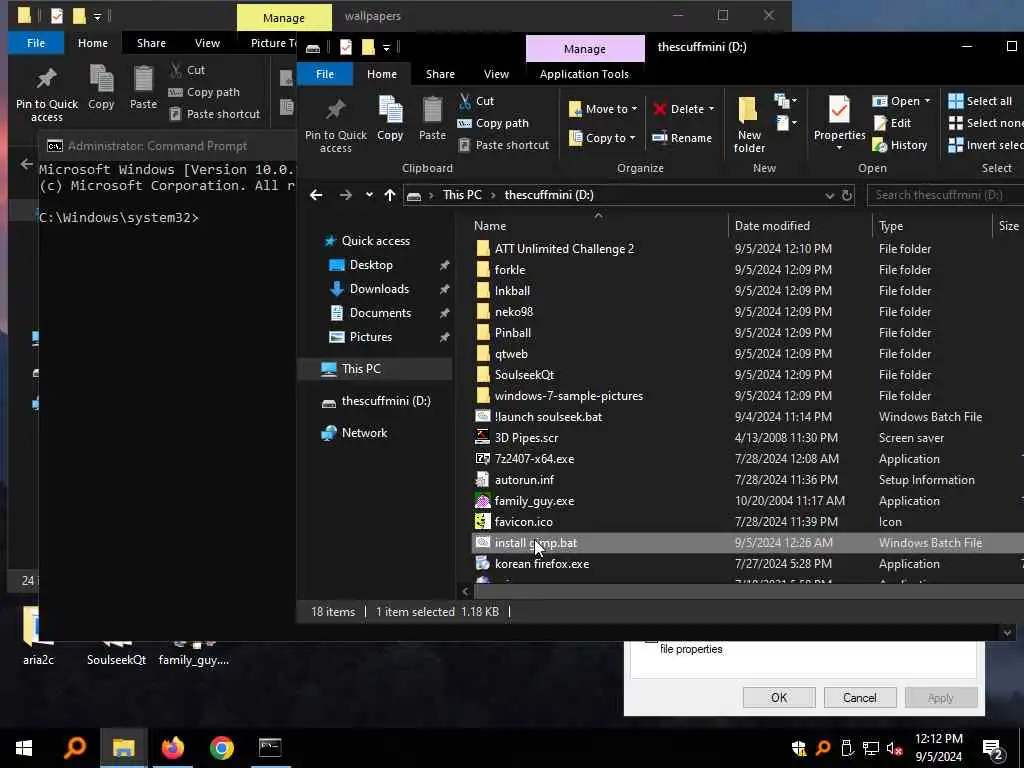Select Desktop in the navigation pane
The image size is (1024, 768).
[x=371, y=264]
